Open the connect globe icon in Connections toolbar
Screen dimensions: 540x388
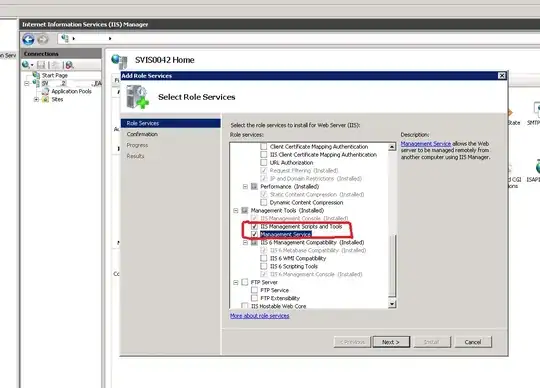(25, 65)
